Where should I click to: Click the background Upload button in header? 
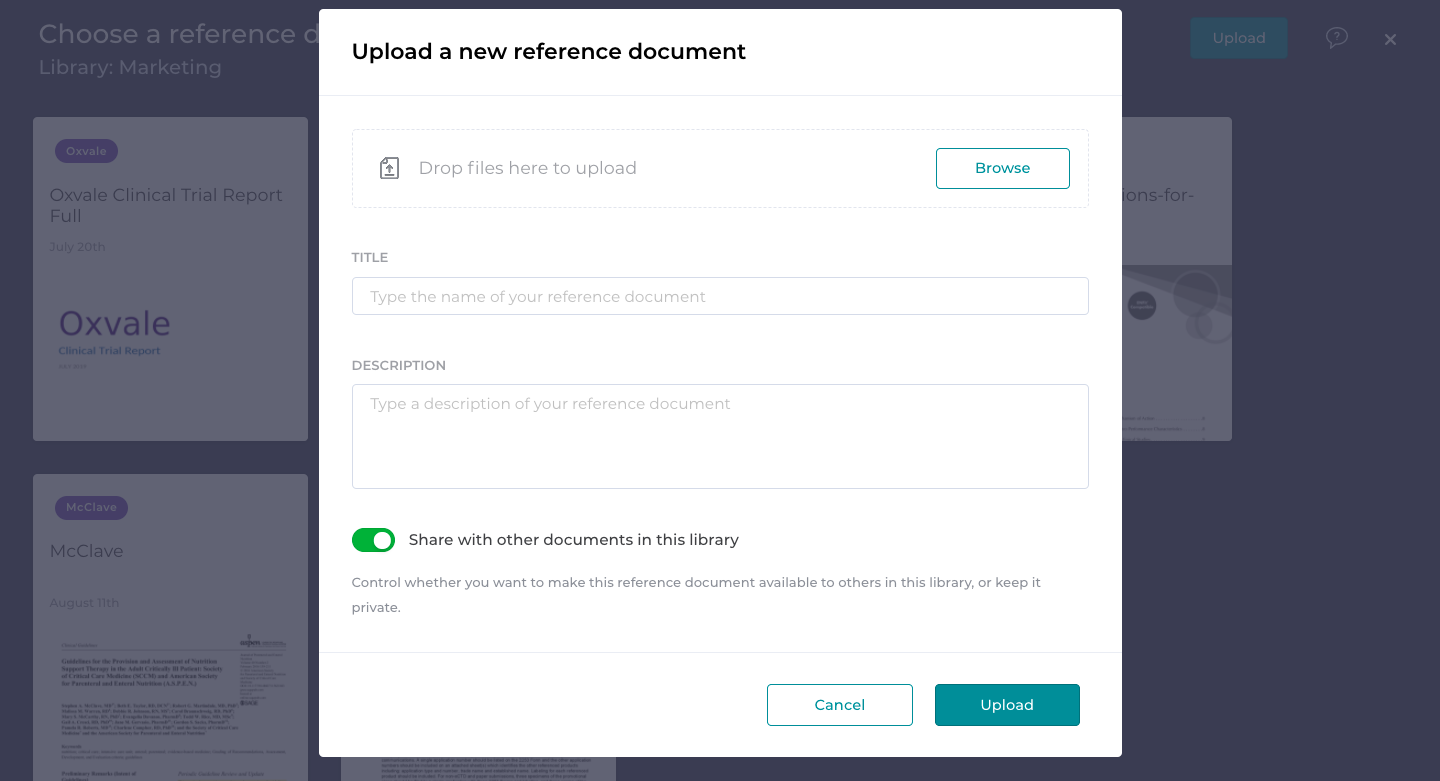pyautogui.click(x=1239, y=38)
